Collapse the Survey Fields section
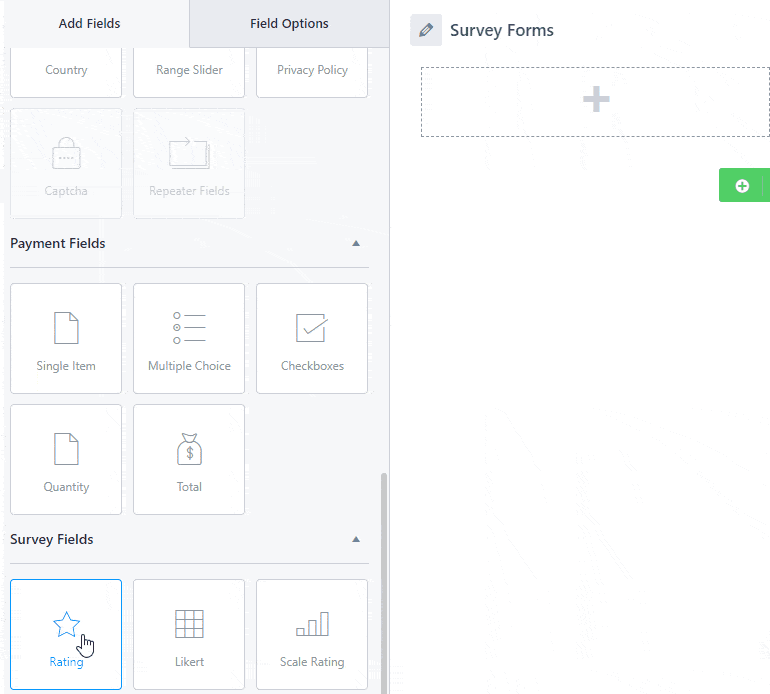 356,539
